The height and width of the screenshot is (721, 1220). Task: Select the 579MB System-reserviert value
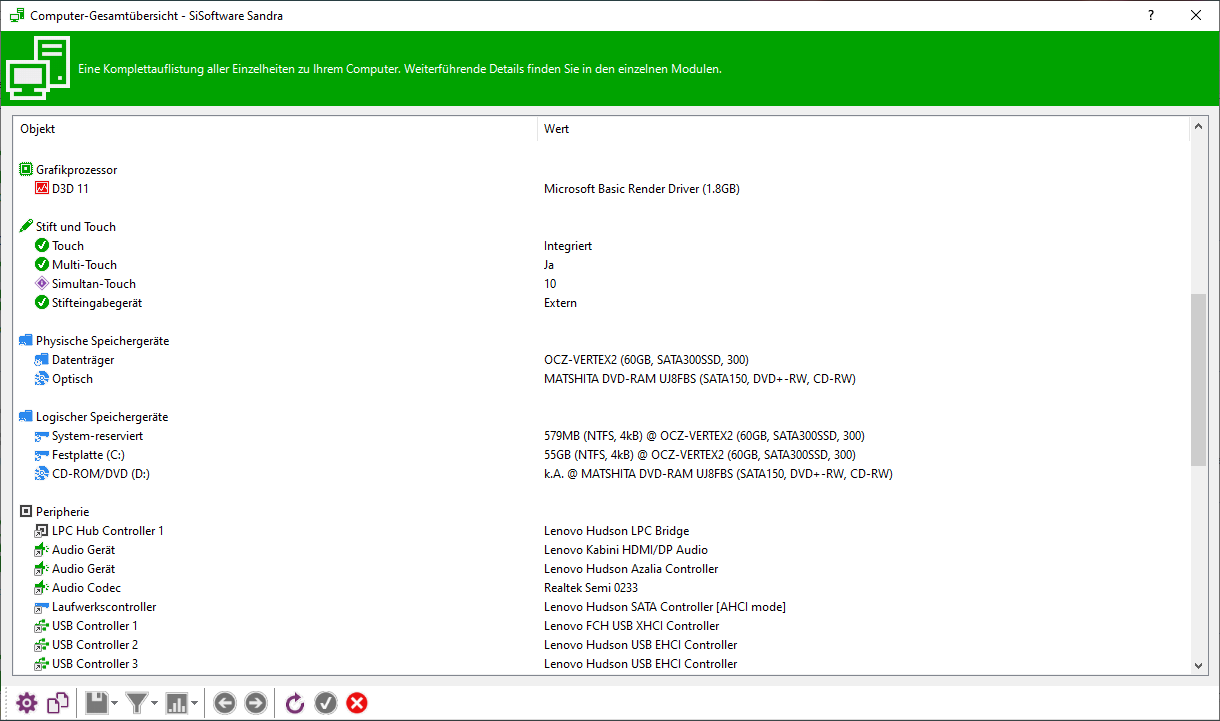[x=704, y=436]
